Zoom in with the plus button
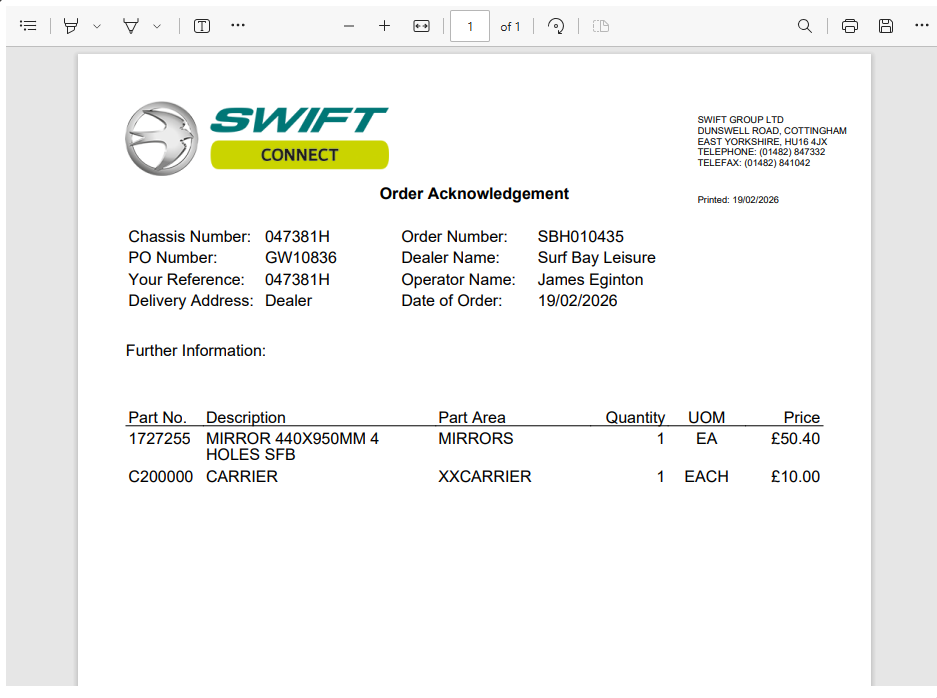 click(384, 26)
